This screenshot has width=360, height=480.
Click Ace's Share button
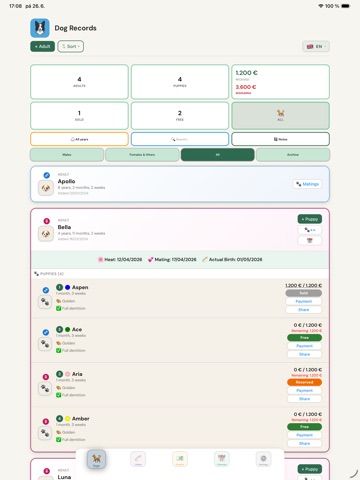[304, 354]
